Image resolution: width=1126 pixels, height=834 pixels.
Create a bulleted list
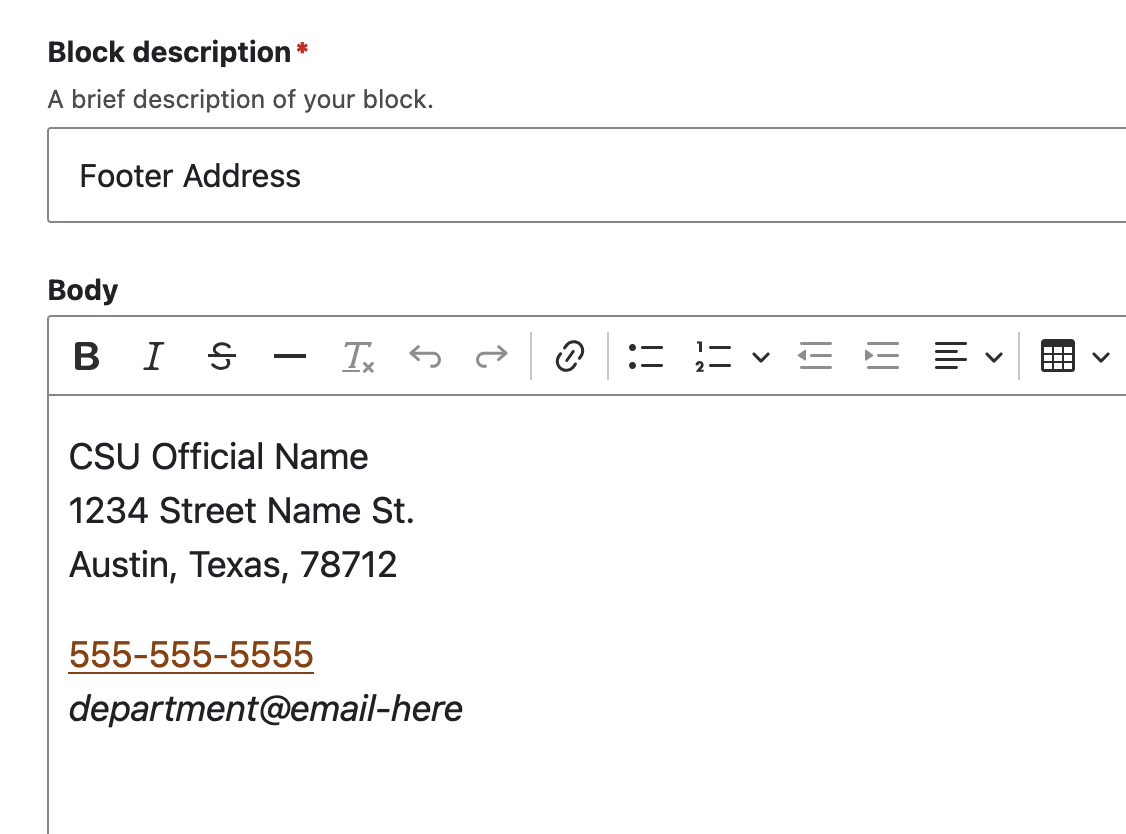646,356
